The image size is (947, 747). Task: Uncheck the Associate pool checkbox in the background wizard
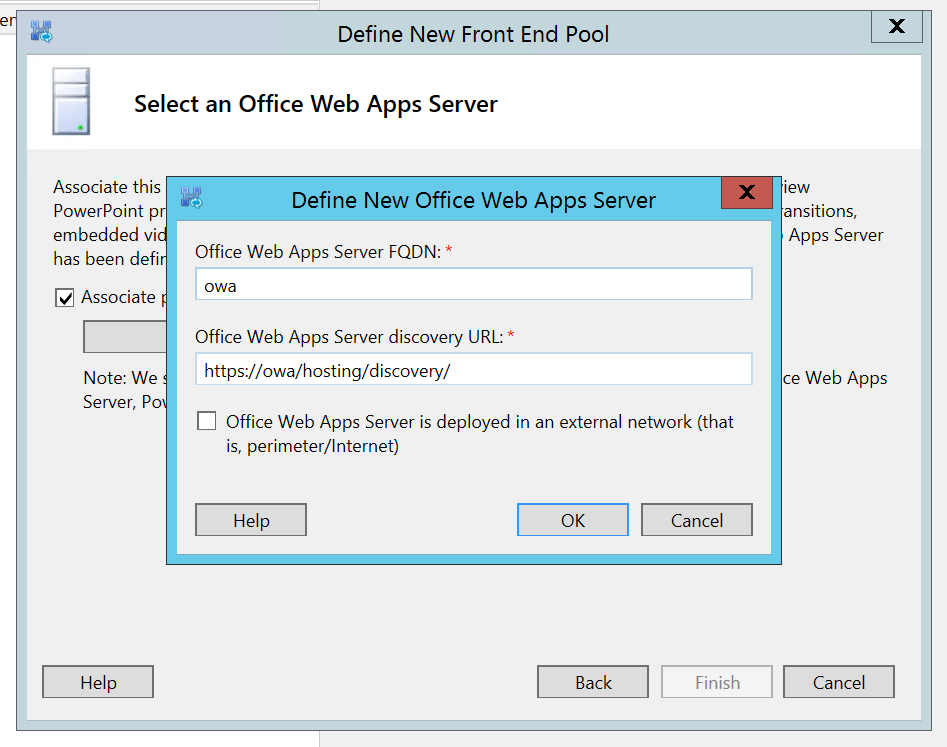tap(65, 298)
